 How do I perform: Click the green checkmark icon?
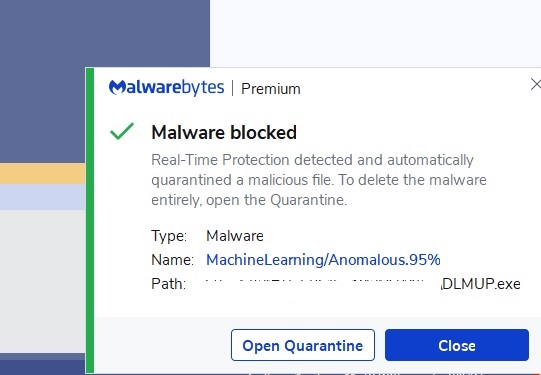click(x=122, y=131)
